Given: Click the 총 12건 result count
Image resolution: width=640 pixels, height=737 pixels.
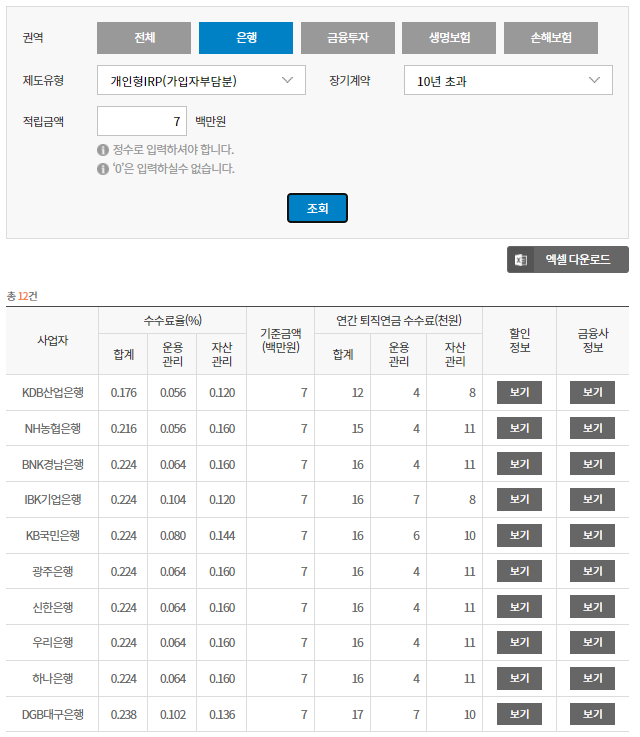Looking at the screenshot, I should click(x=22, y=296).
